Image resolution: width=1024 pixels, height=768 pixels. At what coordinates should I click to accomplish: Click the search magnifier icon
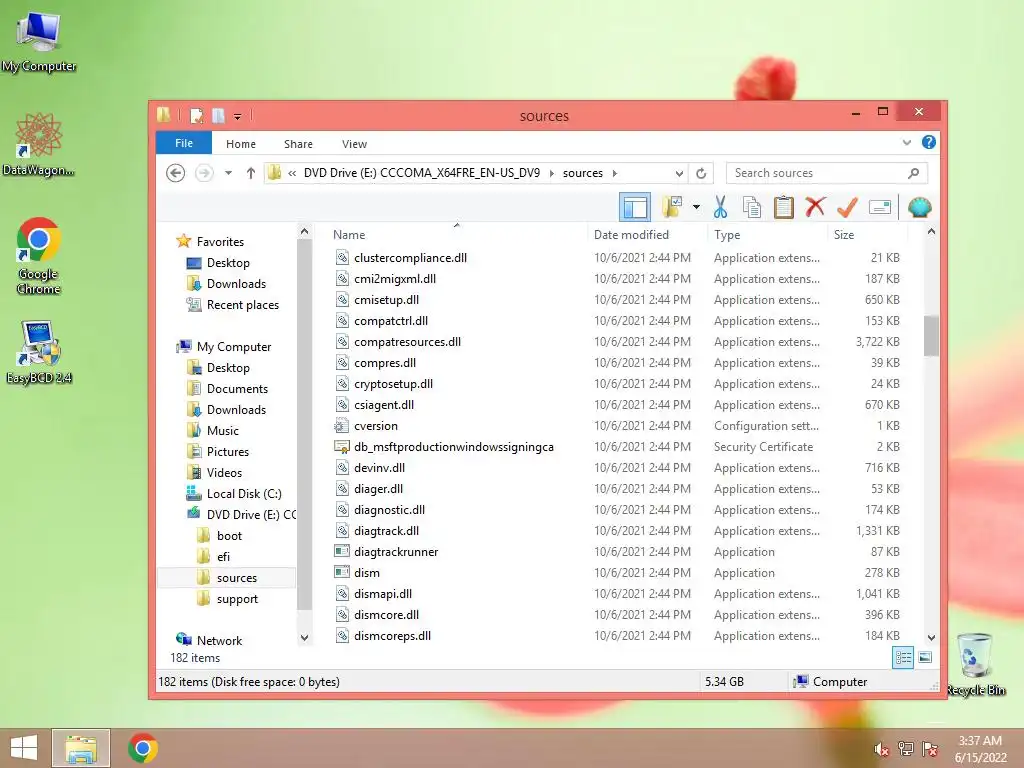pyautogui.click(x=914, y=173)
